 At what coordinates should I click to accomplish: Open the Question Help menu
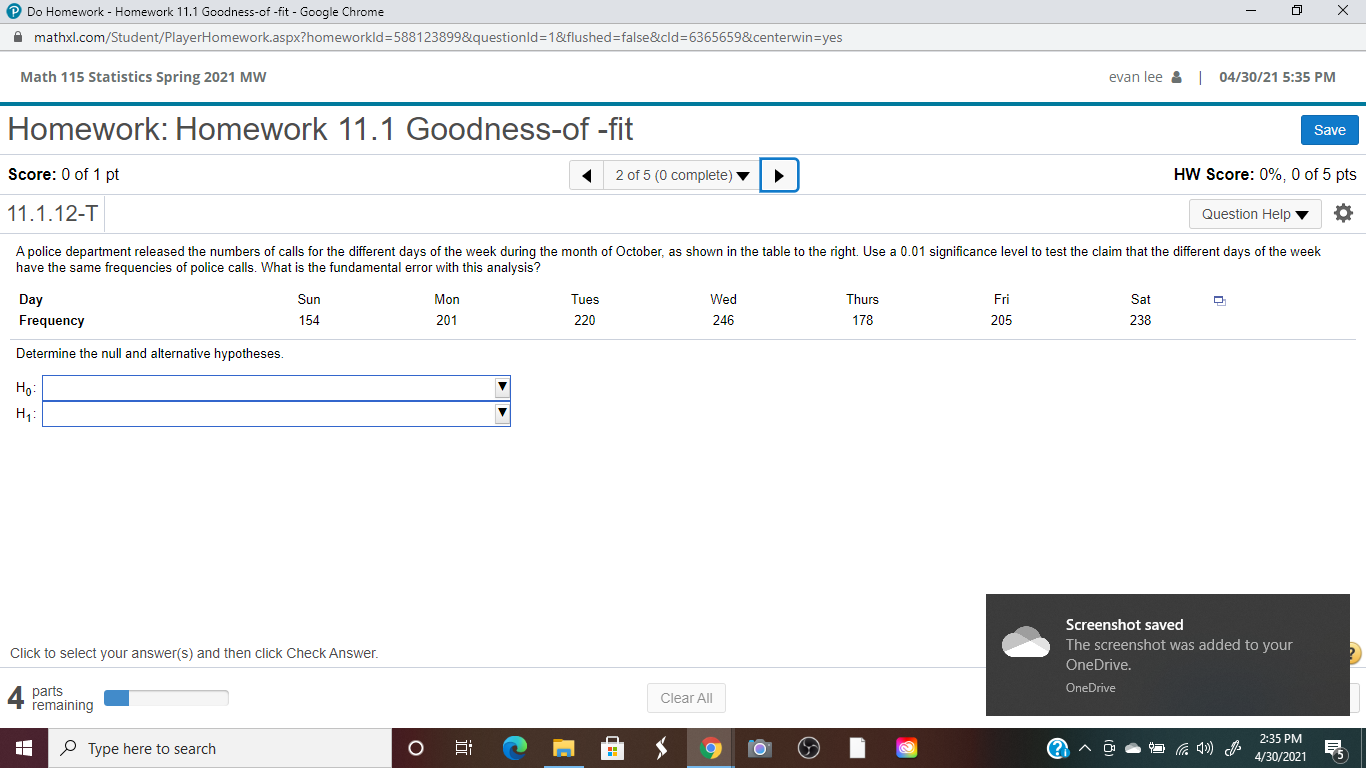[1255, 213]
